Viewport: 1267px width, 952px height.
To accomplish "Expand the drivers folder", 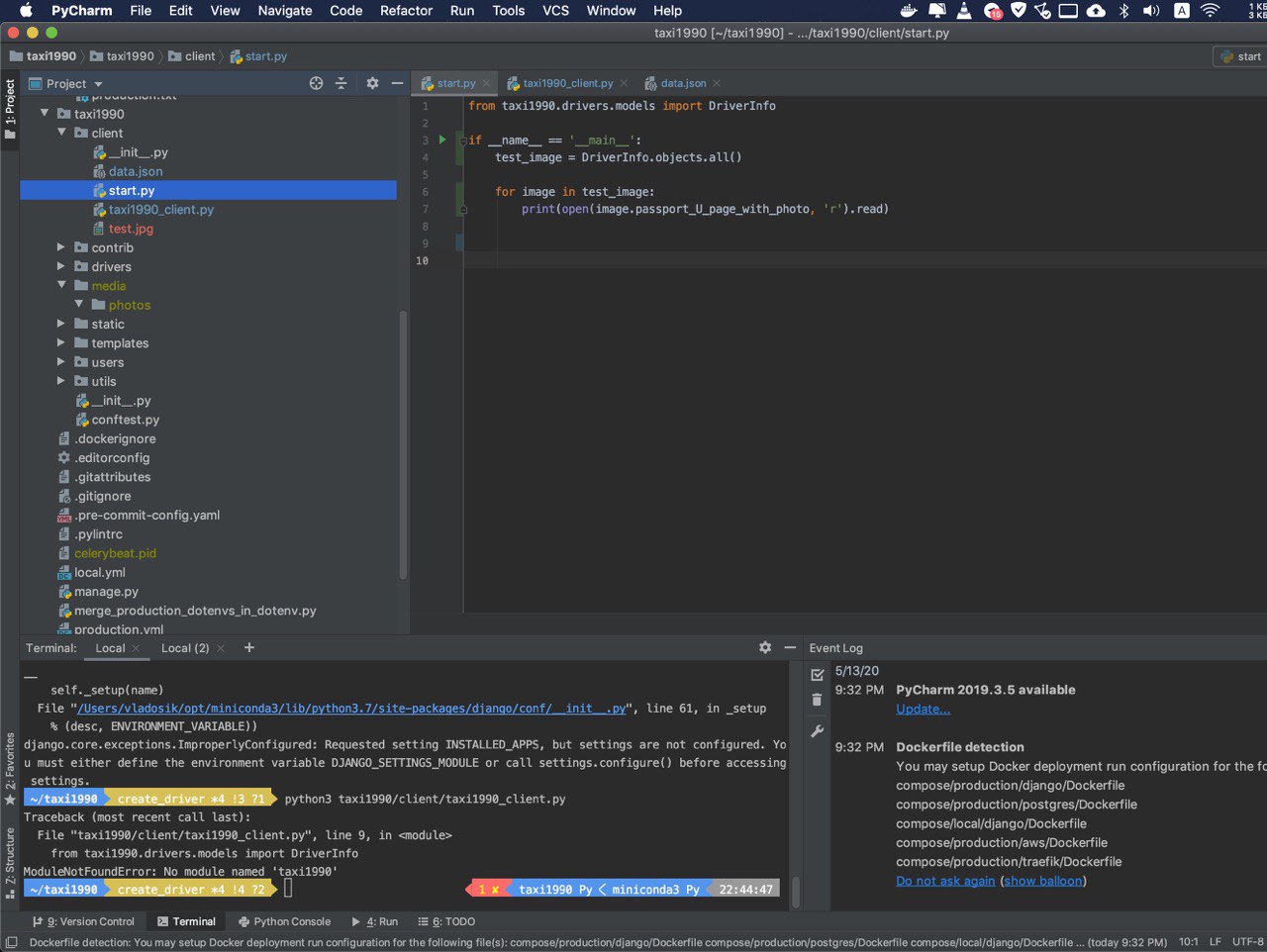I will coord(61,266).
